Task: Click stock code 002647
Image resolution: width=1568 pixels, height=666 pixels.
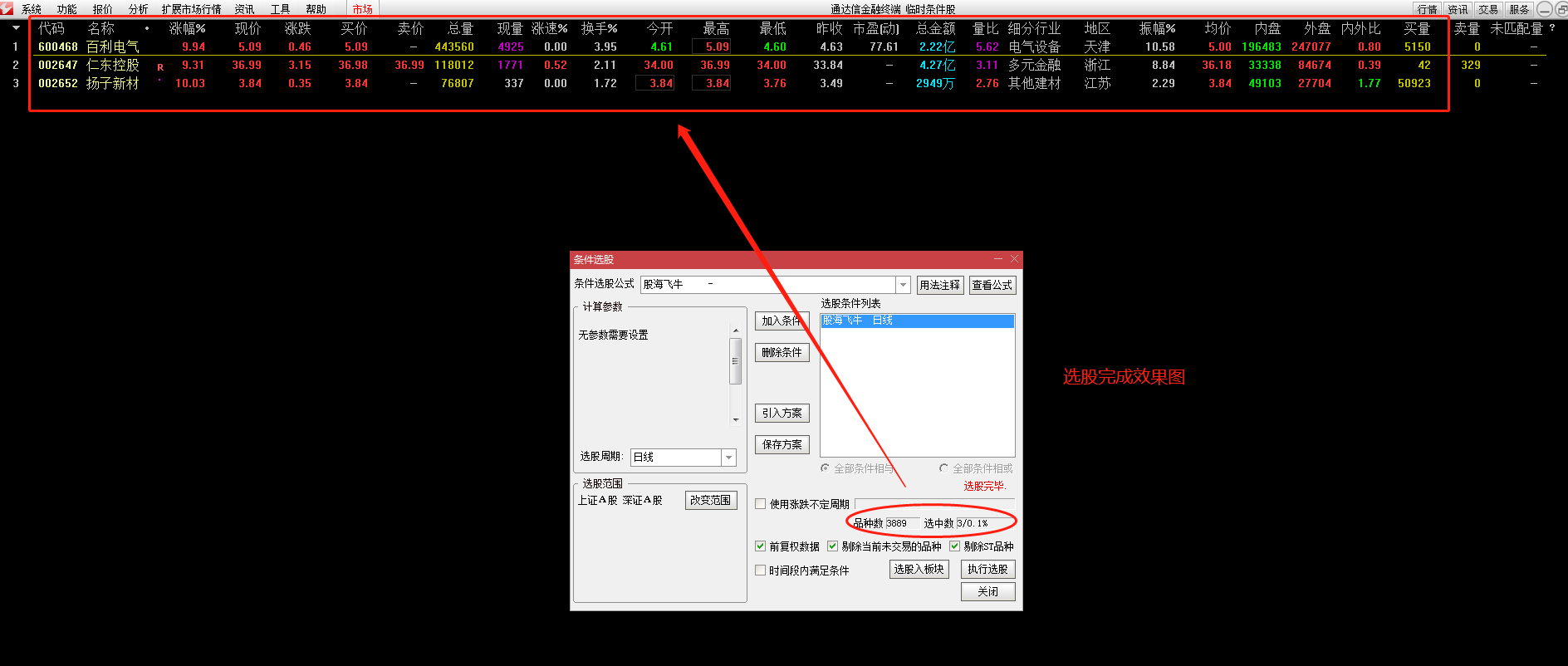Action: click(58, 65)
